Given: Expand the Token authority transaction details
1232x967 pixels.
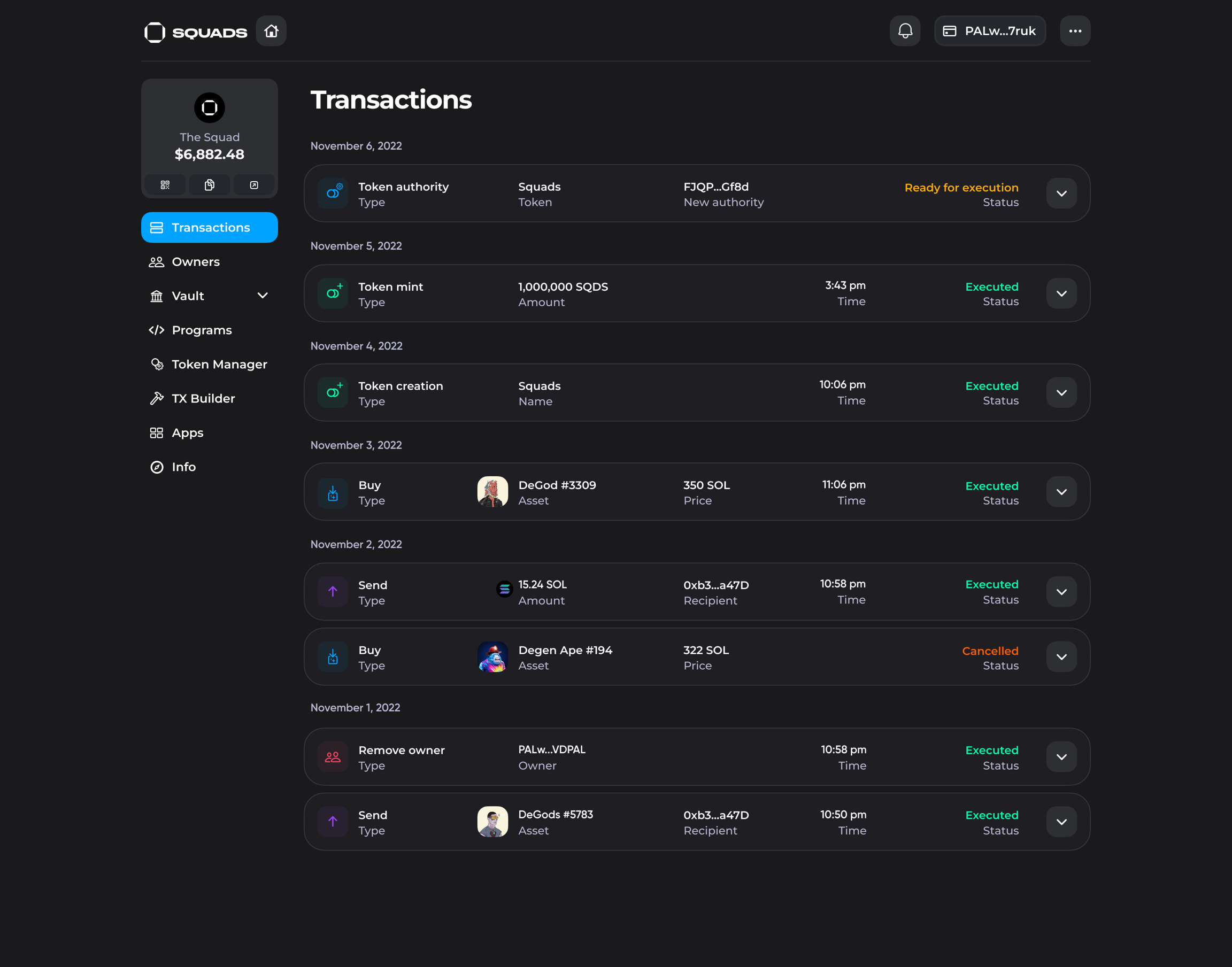Looking at the screenshot, I should coord(1061,194).
